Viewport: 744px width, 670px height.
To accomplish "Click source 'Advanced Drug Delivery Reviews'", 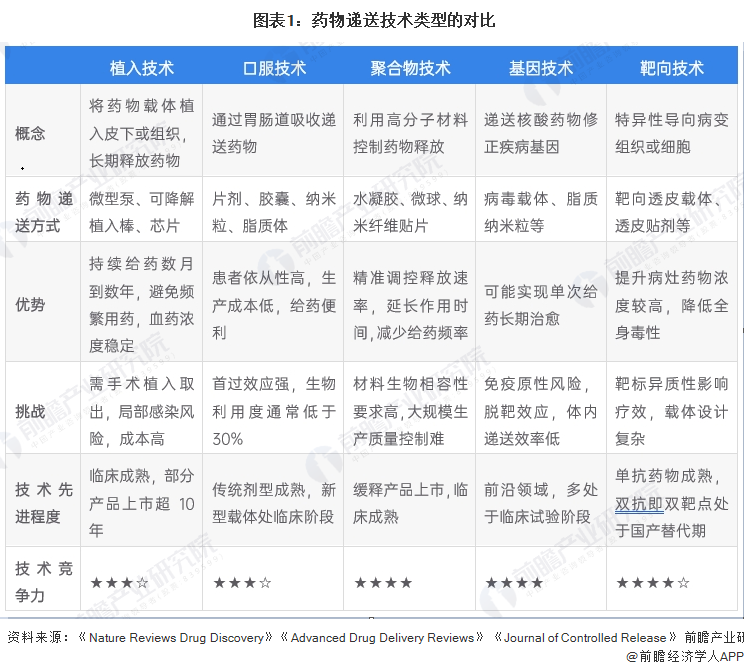I will pyautogui.click(x=382, y=637).
